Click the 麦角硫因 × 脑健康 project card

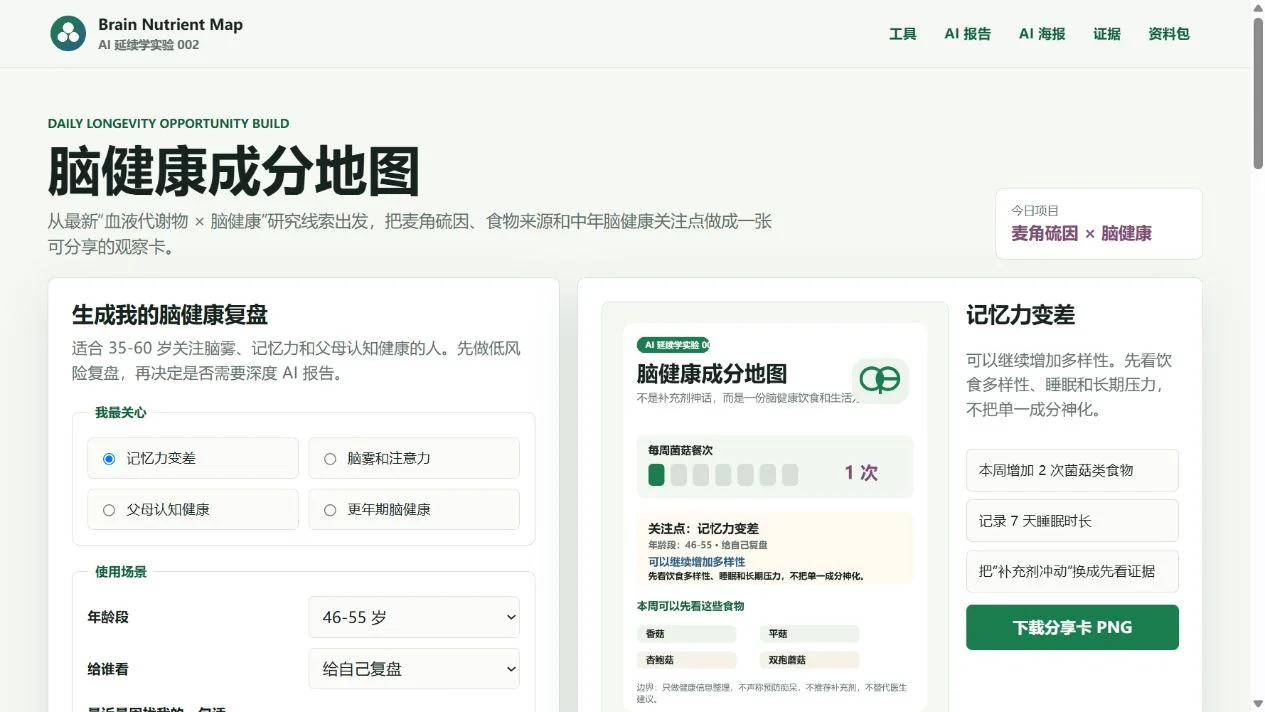(1098, 224)
